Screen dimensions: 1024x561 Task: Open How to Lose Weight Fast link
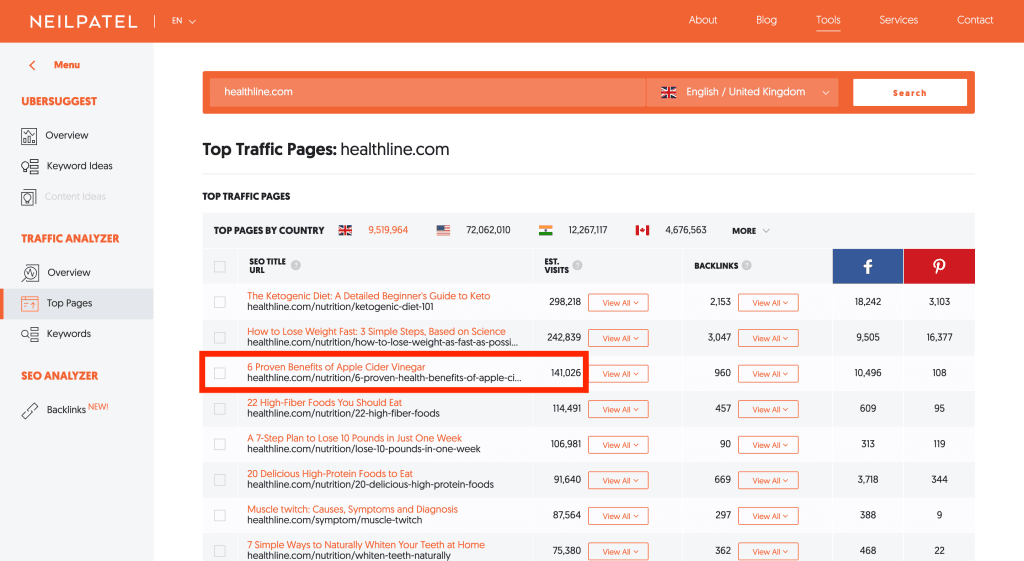(376, 332)
